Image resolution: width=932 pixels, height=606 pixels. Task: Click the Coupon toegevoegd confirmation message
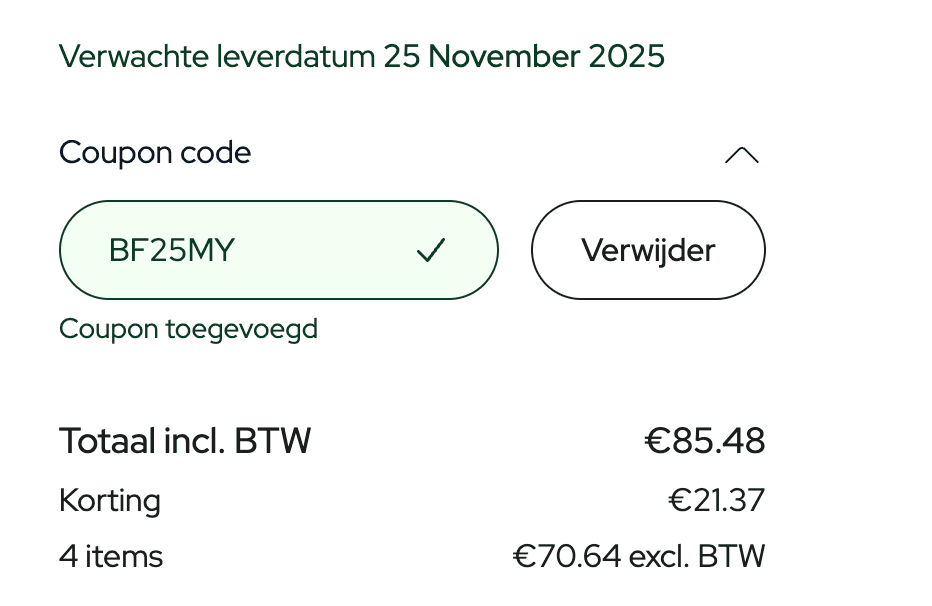pos(188,328)
